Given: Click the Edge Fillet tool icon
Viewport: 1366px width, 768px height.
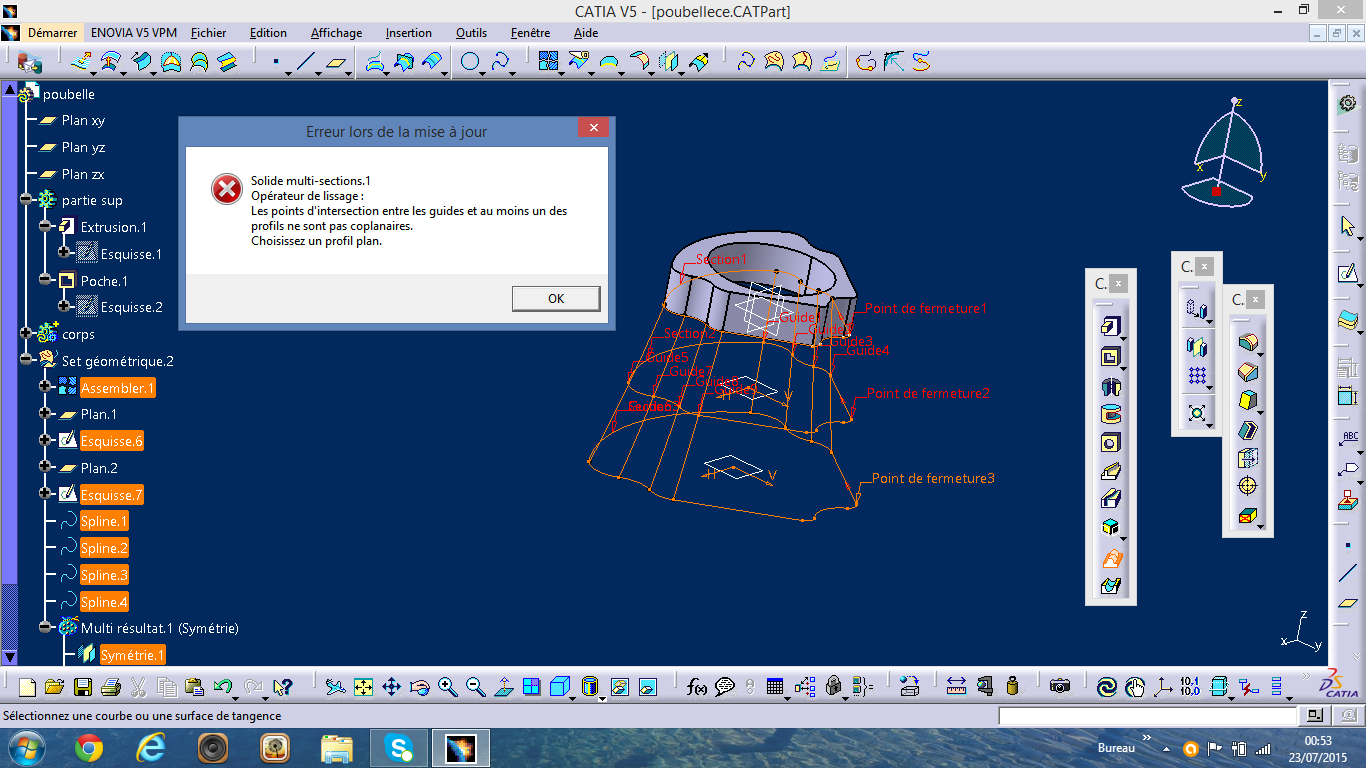Looking at the screenshot, I should (x=1247, y=343).
